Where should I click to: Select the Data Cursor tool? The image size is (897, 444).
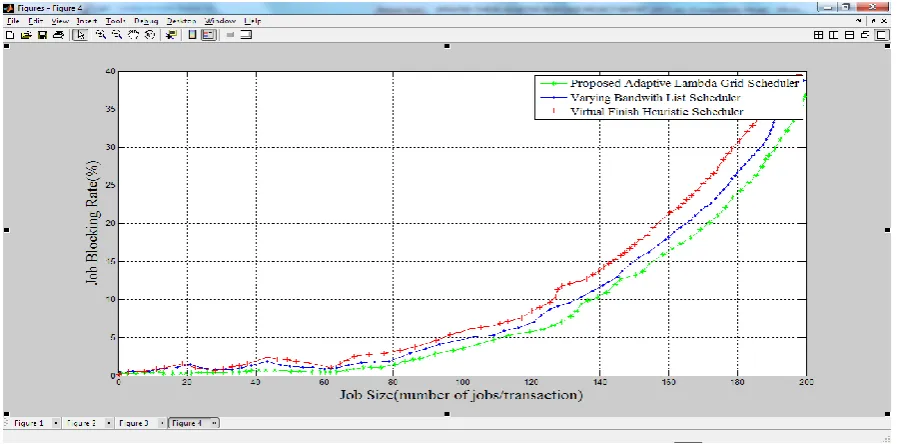click(170, 35)
